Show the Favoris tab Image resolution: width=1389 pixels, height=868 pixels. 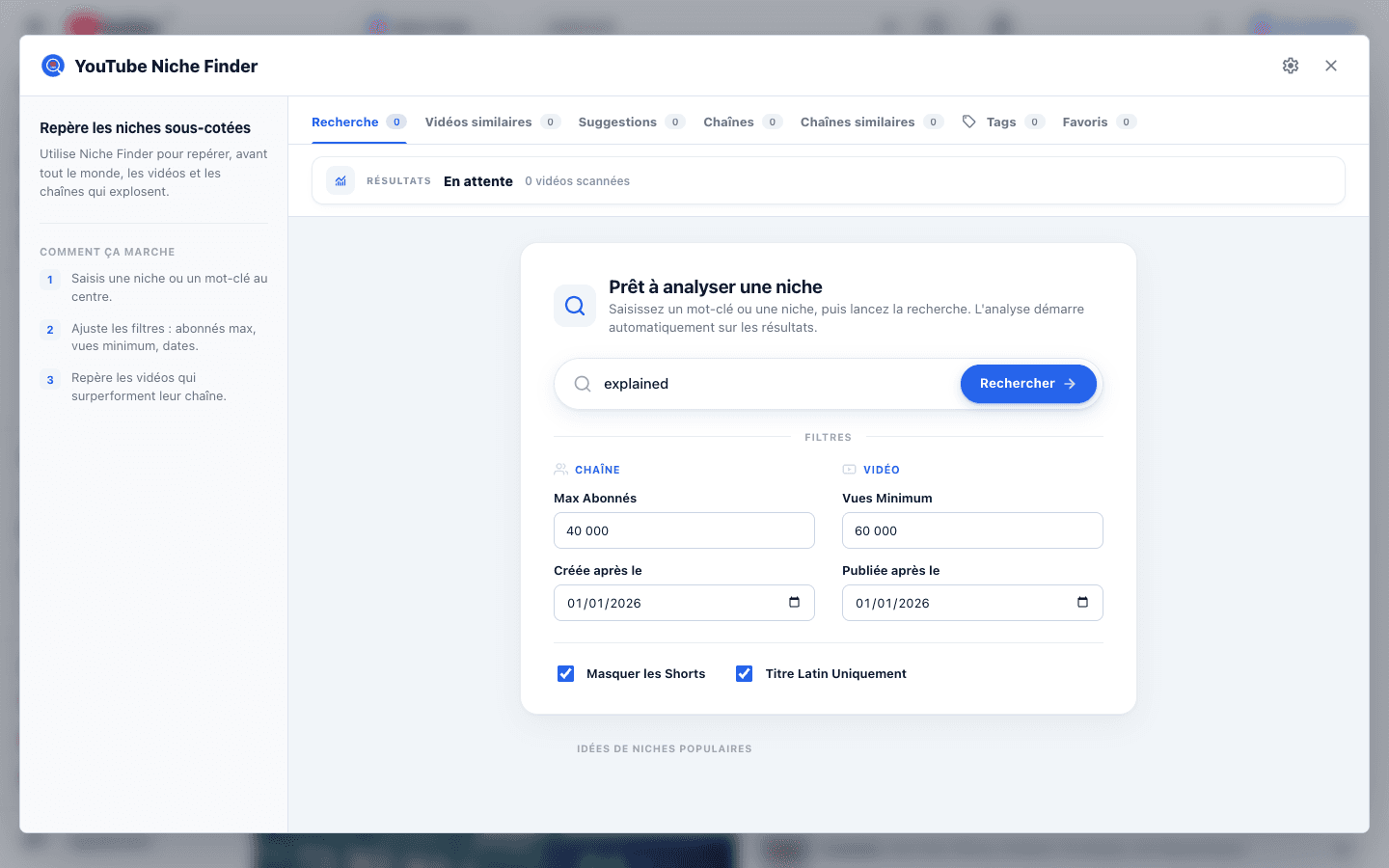1100,122
